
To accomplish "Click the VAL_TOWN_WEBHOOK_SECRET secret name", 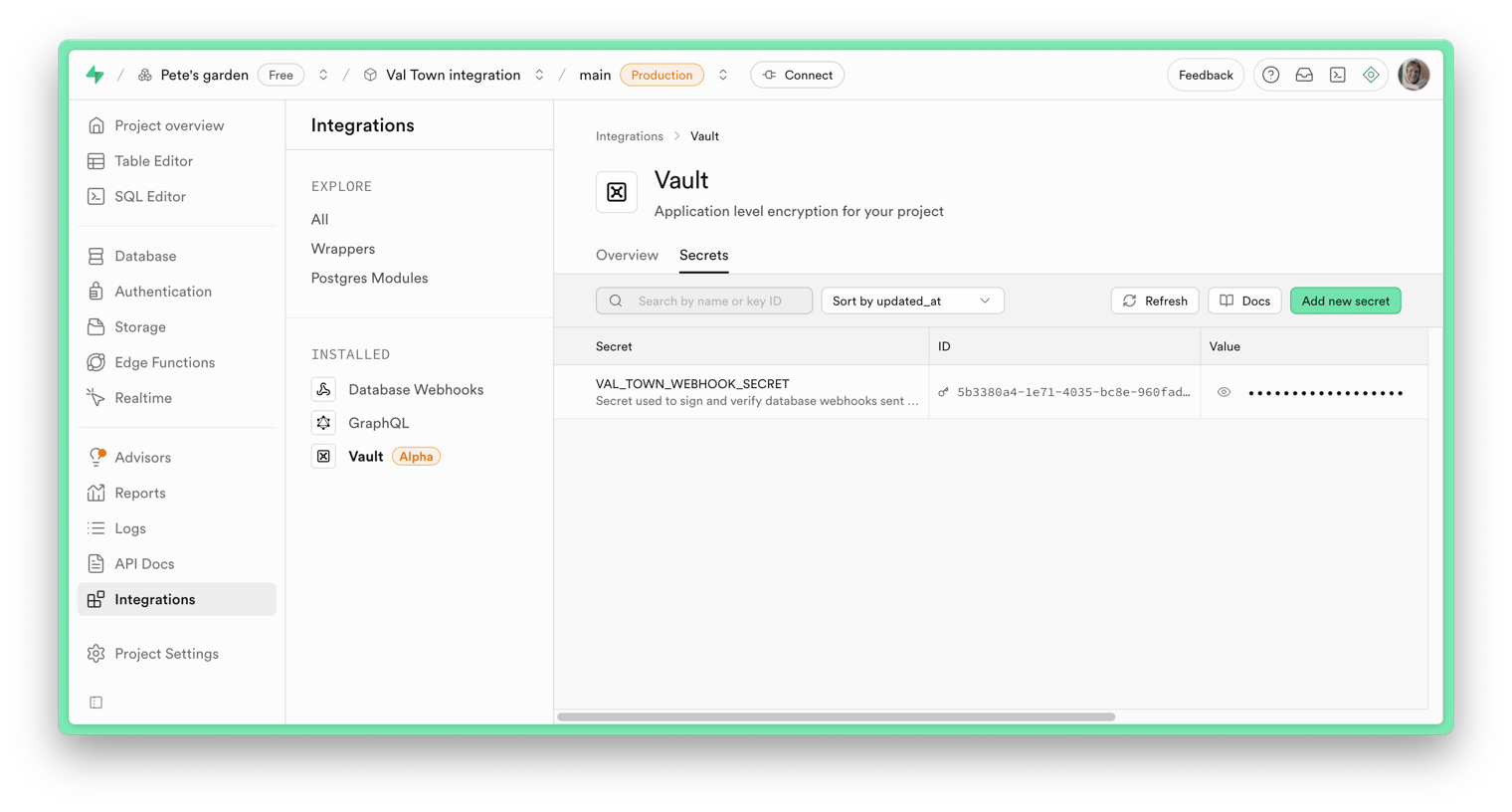I will 692,384.
